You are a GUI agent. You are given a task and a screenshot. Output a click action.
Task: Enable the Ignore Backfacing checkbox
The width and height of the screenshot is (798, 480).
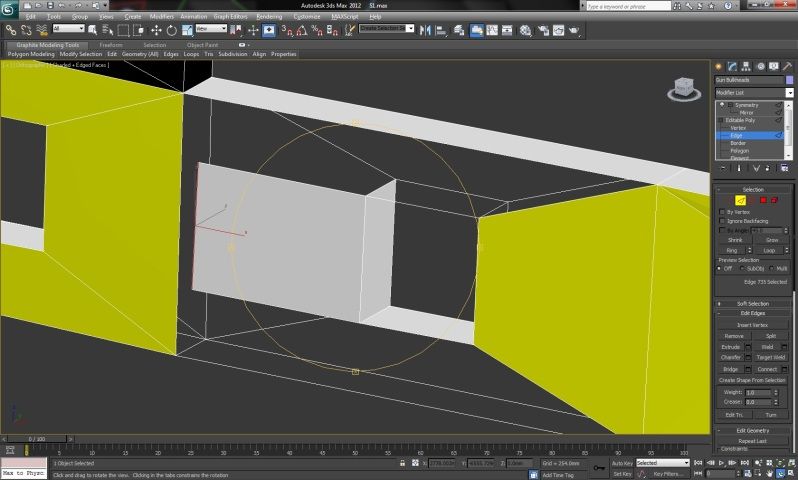[x=722, y=221]
